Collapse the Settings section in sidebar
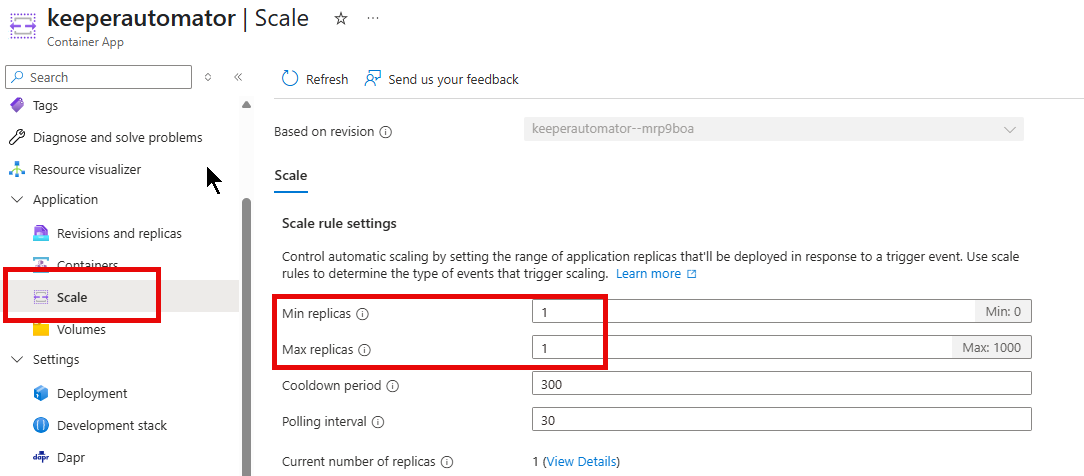 (17, 360)
